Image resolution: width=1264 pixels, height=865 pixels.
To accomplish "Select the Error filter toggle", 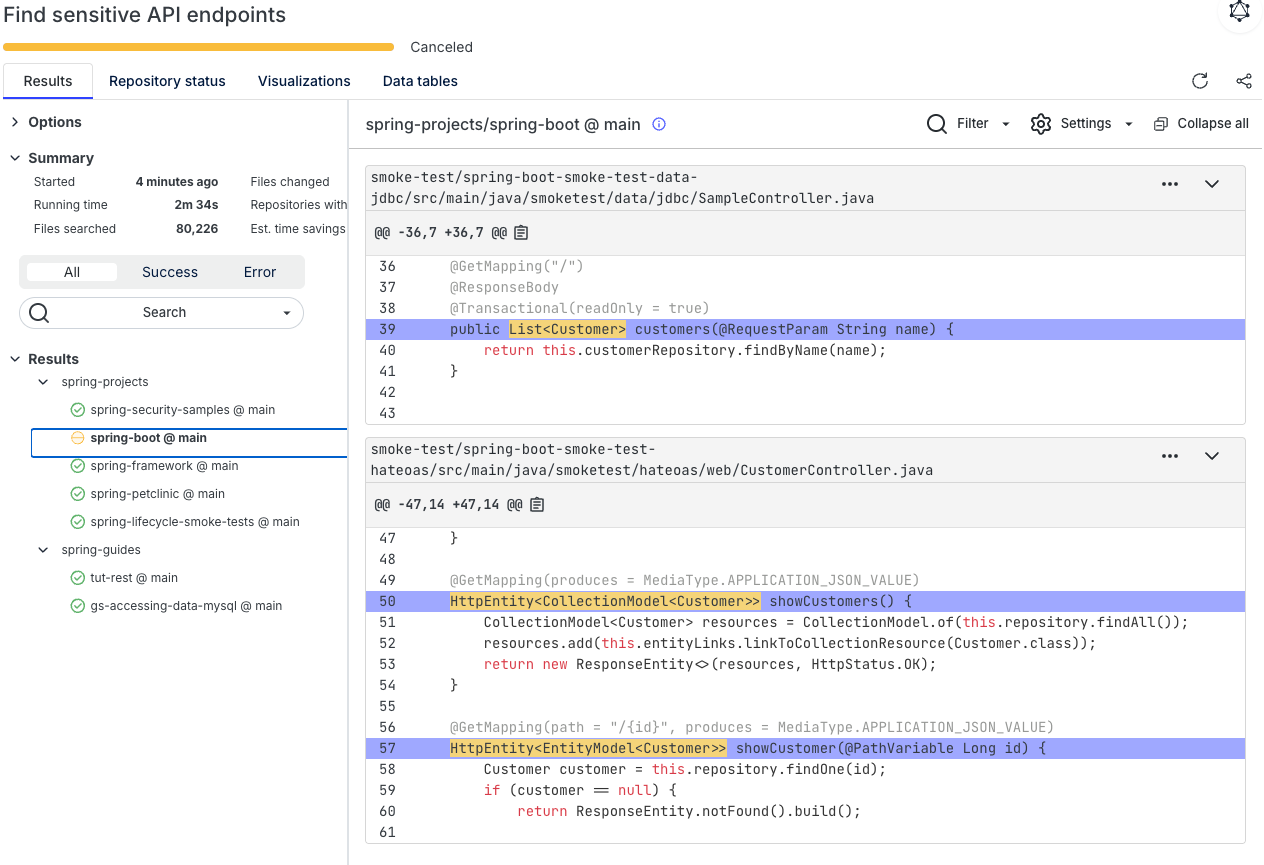I will tap(260, 272).
